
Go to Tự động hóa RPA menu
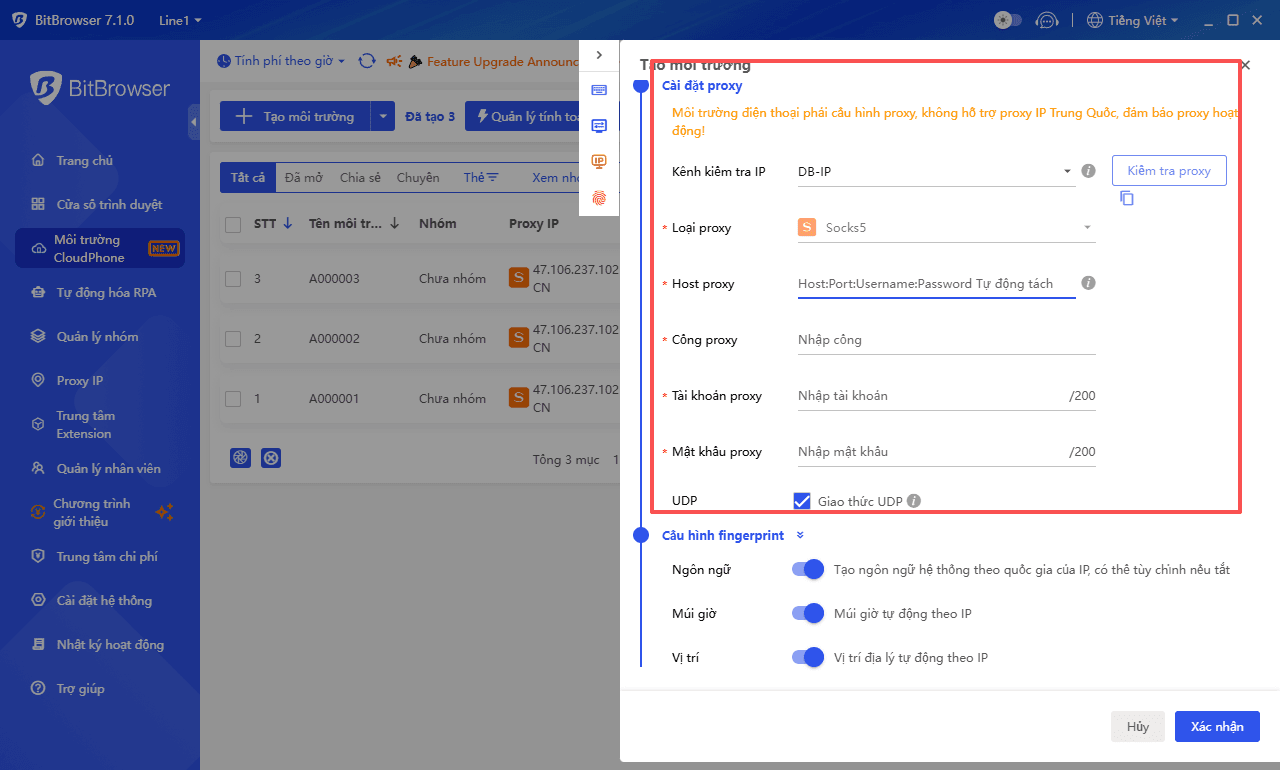[106, 293]
